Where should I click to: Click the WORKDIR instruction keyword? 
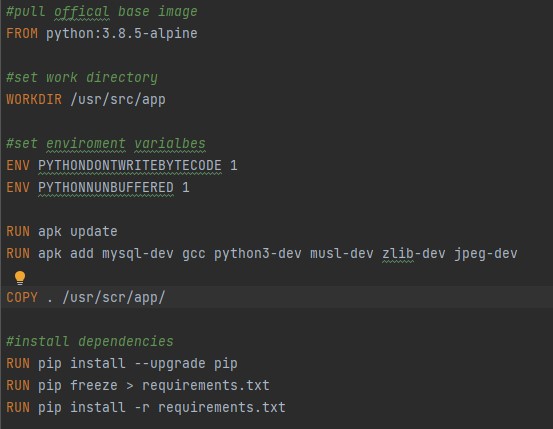tap(34, 99)
